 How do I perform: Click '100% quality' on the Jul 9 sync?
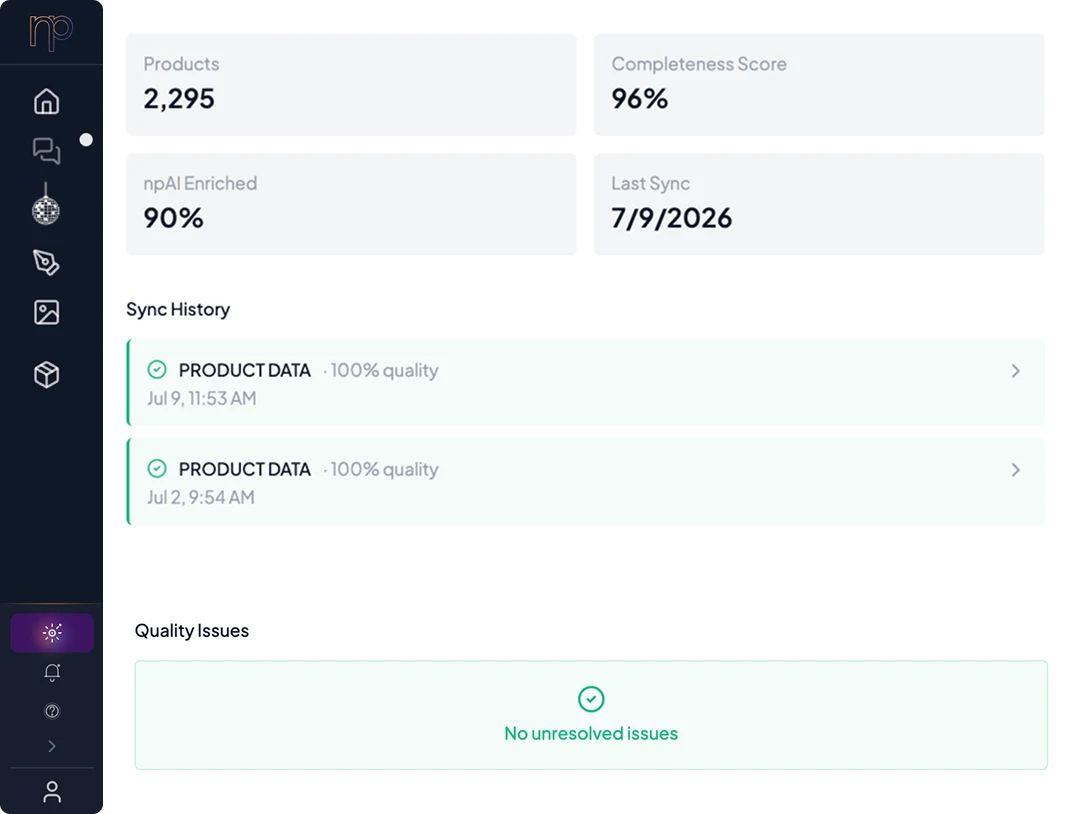pyautogui.click(x=384, y=371)
